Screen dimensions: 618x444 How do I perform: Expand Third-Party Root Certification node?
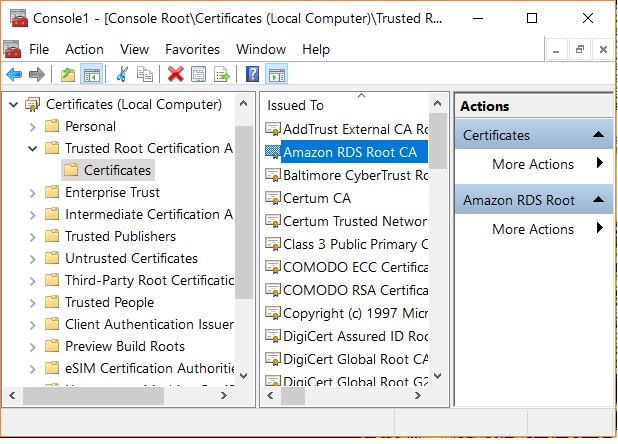pyautogui.click(x=33, y=281)
